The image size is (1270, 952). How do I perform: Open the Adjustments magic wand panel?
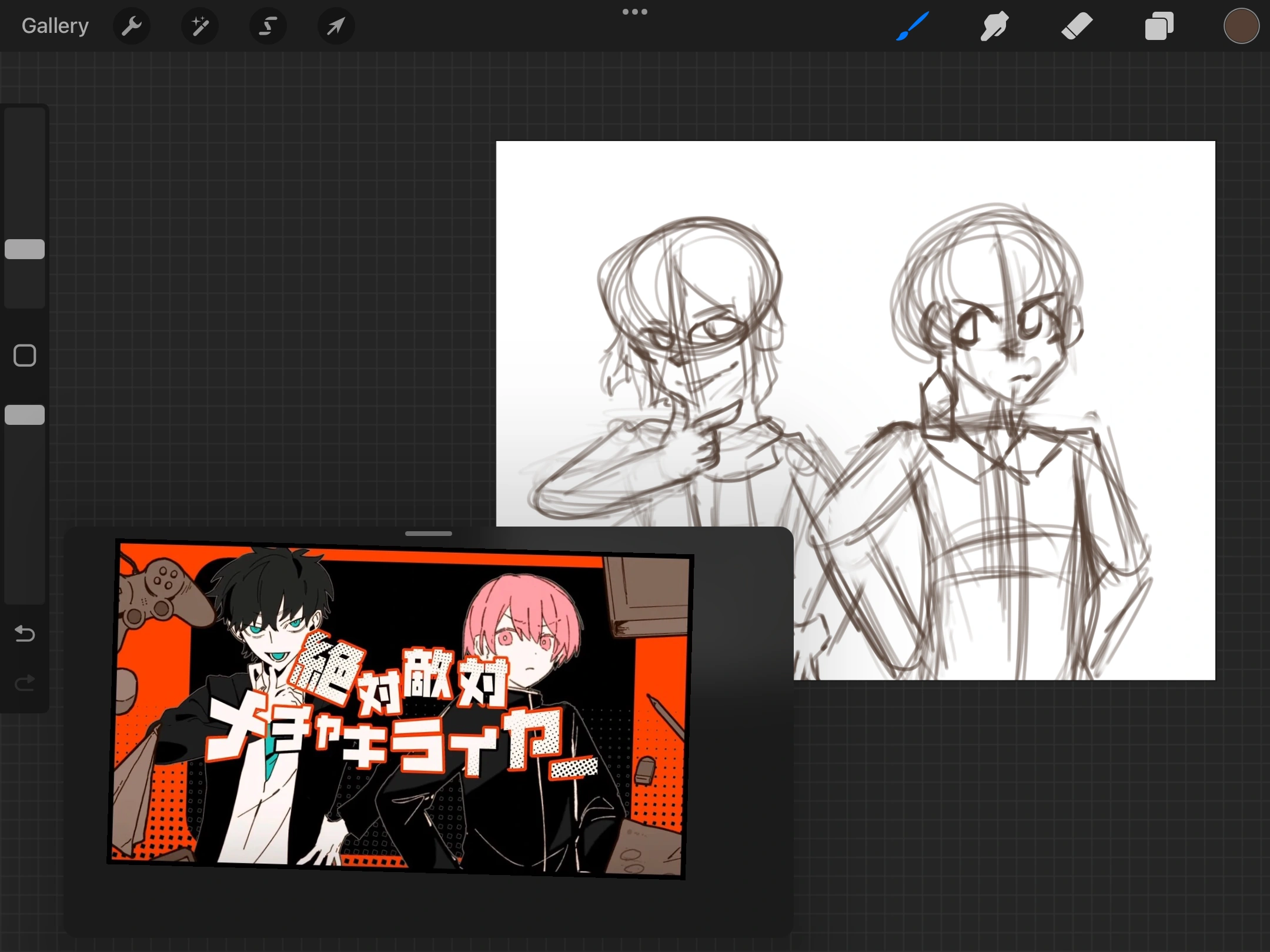click(x=200, y=25)
